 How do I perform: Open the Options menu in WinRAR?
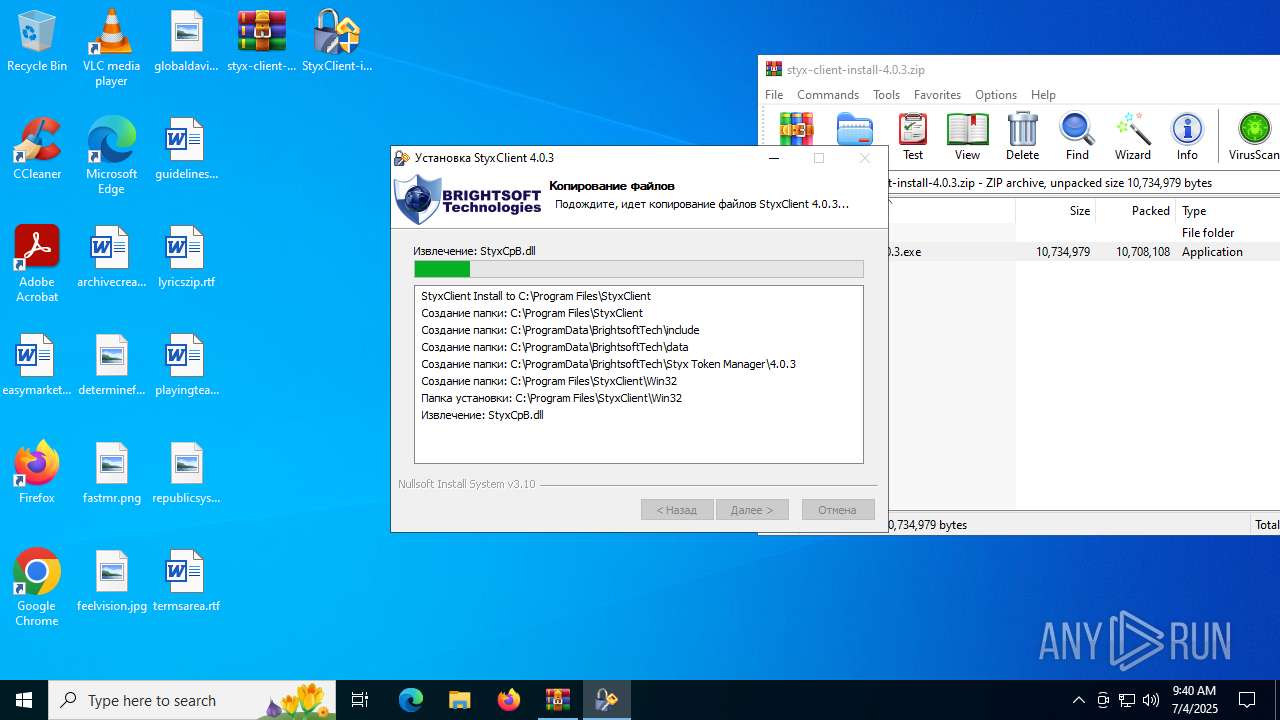995,95
